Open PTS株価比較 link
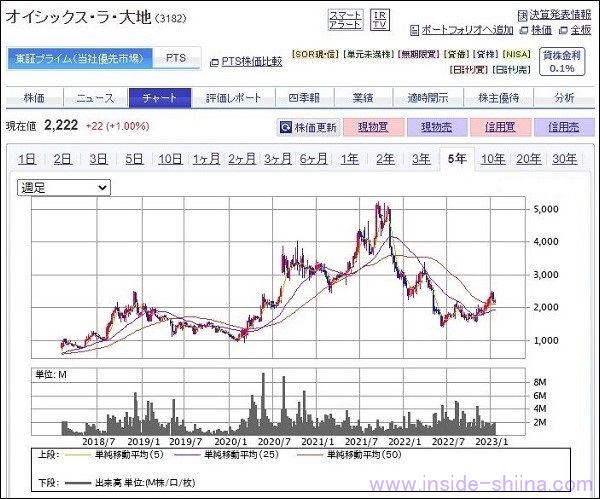The height and width of the screenshot is (499, 600). pos(252,62)
